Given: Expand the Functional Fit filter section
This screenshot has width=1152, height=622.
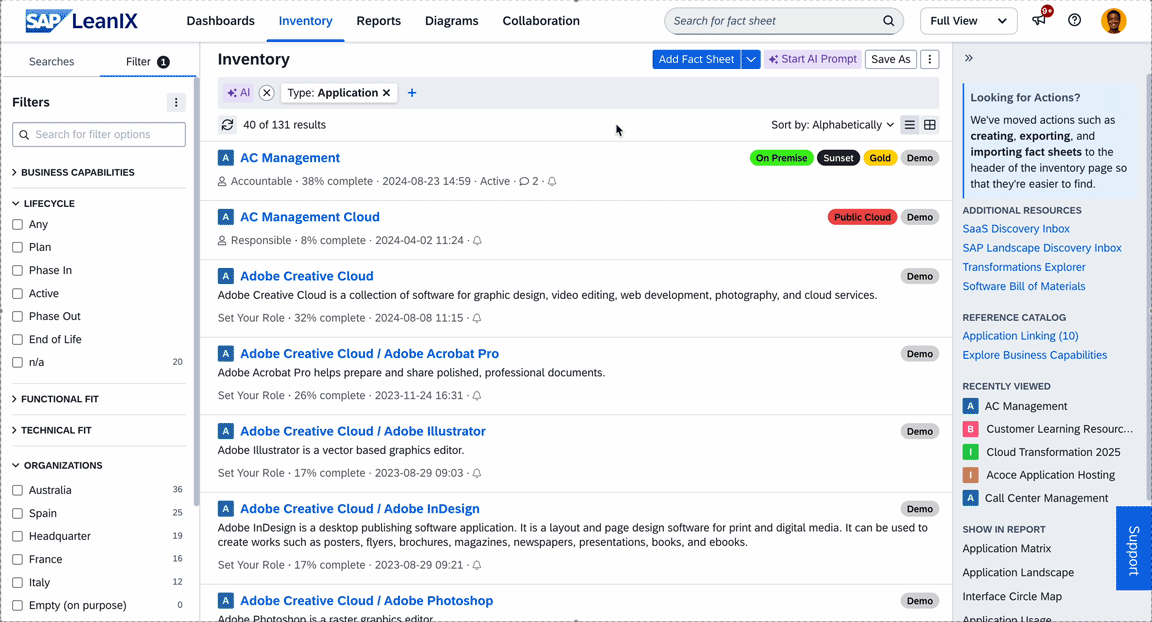Looking at the screenshot, I should [56, 399].
